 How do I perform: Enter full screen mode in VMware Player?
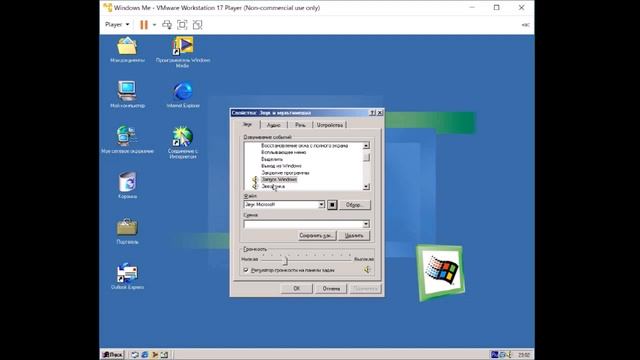[x=182, y=25]
